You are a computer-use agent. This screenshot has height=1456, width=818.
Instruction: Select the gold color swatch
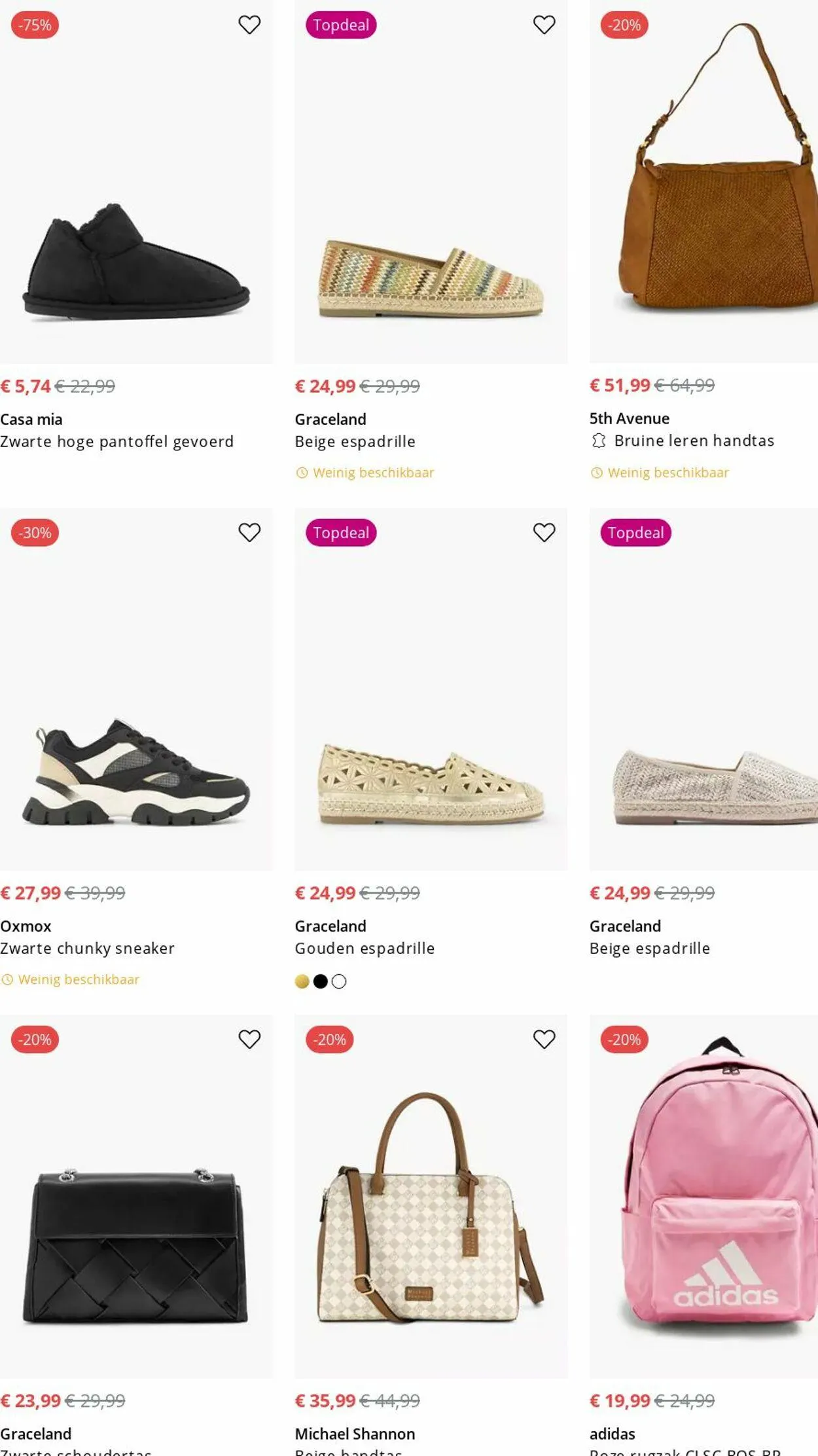click(x=302, y=981)
